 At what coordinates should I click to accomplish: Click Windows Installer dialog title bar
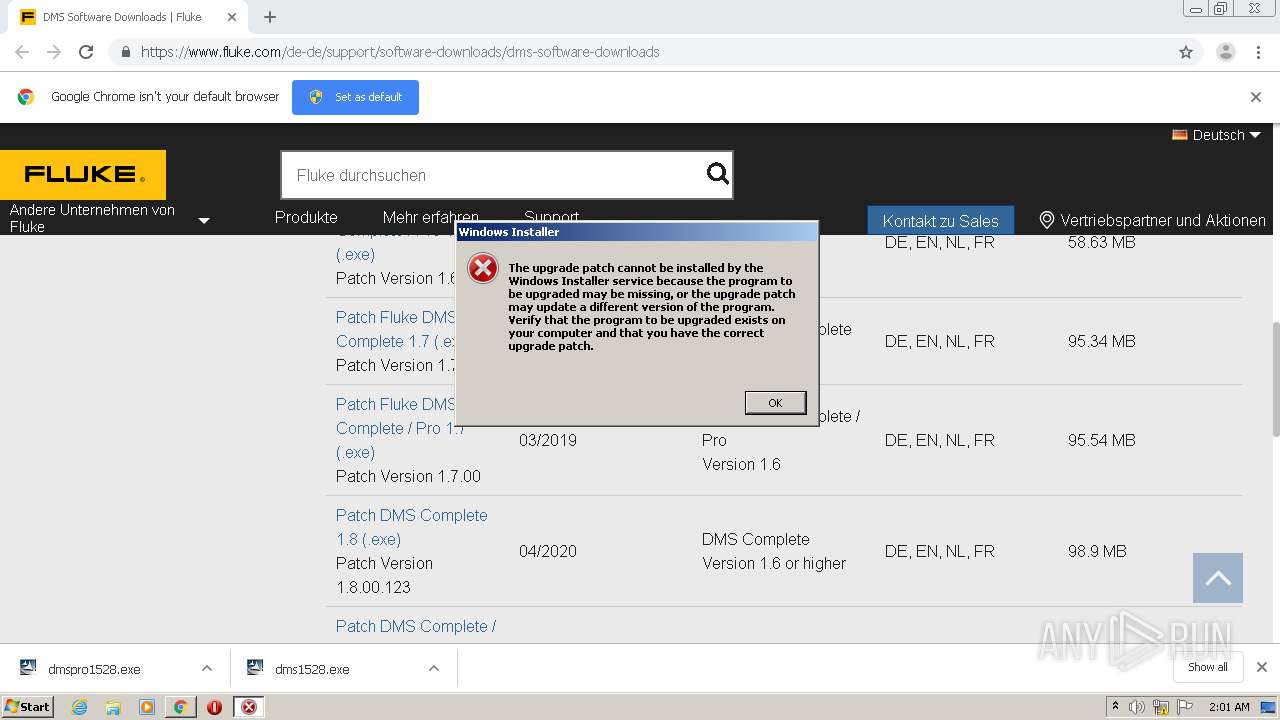coord(637,231)
